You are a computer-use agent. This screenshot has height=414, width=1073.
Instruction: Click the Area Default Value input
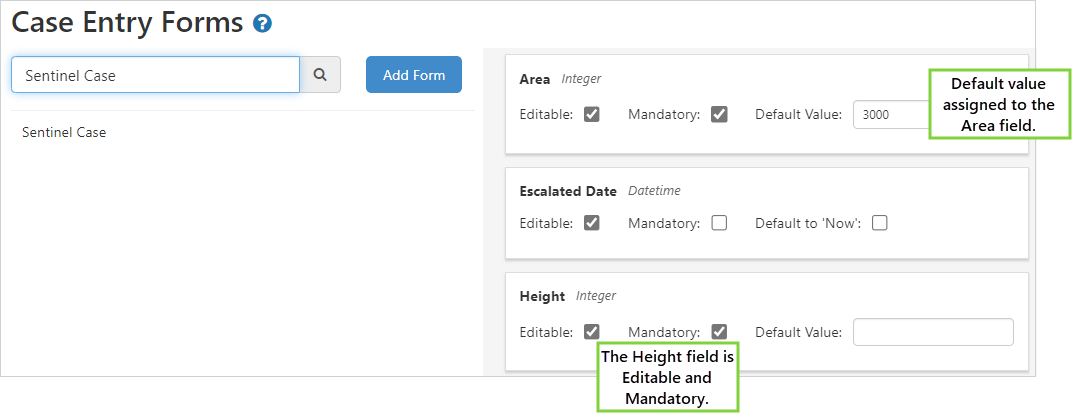point(890,114)
